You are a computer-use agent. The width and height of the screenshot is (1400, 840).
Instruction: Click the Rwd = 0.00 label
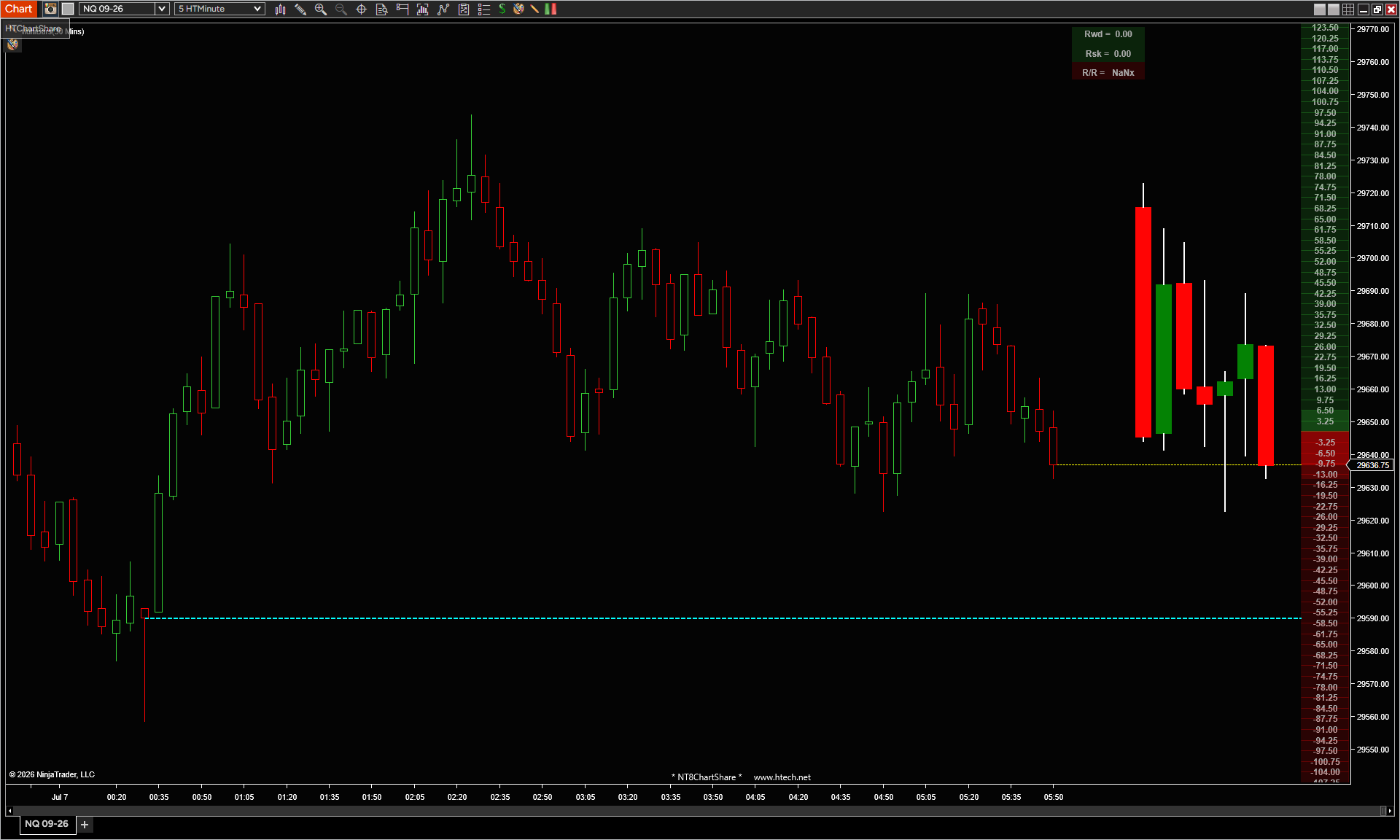click(1108, 34)
